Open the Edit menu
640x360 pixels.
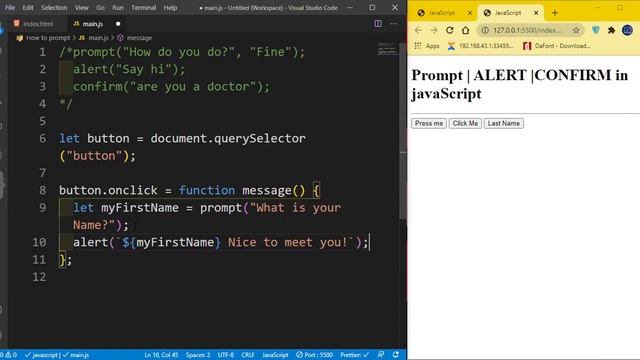(28, 8)
